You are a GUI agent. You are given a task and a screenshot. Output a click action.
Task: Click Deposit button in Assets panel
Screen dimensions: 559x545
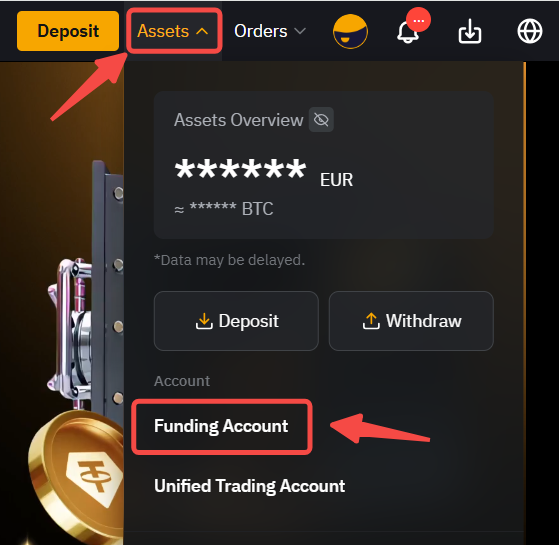click(236, 321)
